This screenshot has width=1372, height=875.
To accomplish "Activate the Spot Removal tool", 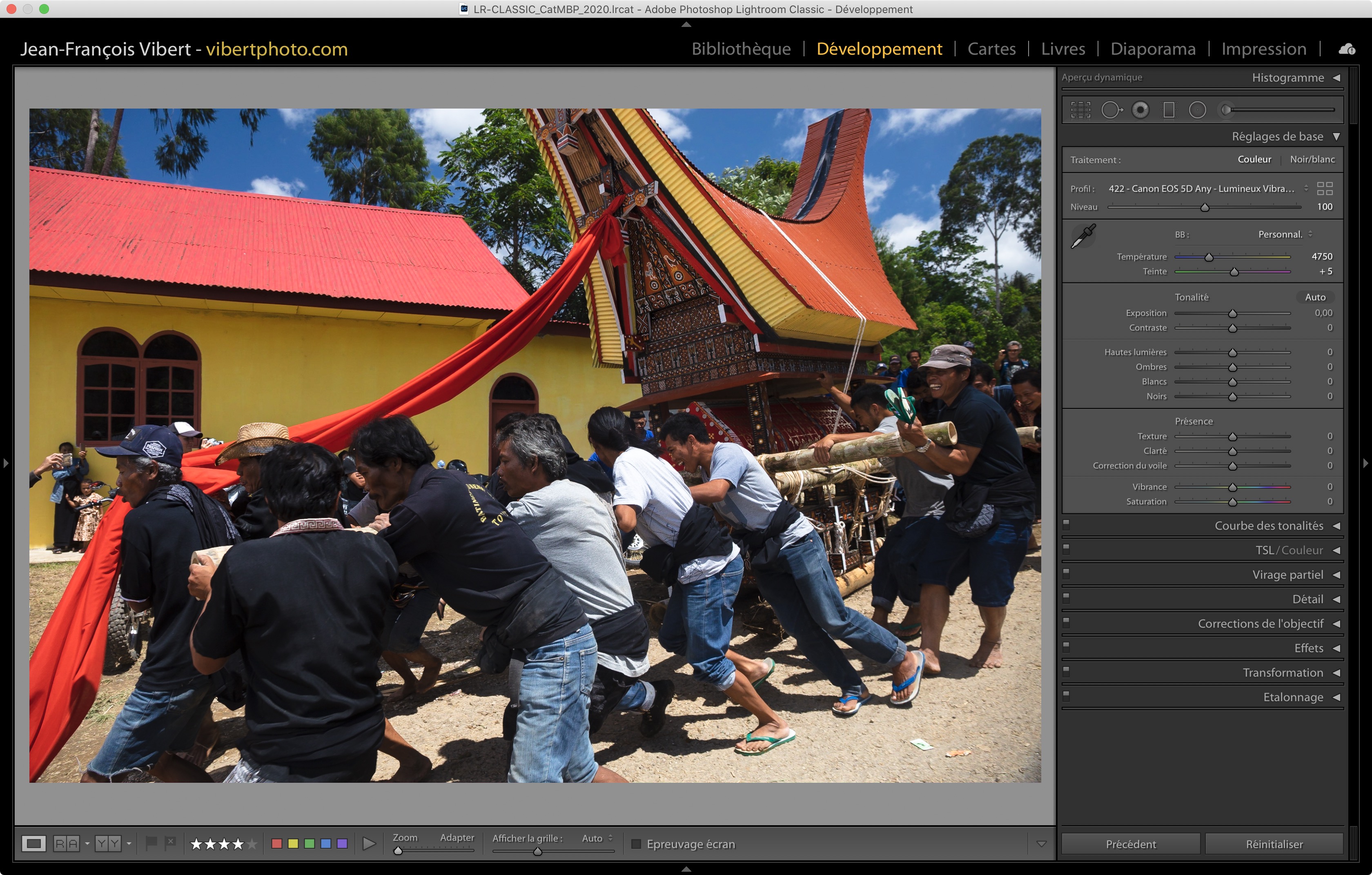I will click(1111, 110).
